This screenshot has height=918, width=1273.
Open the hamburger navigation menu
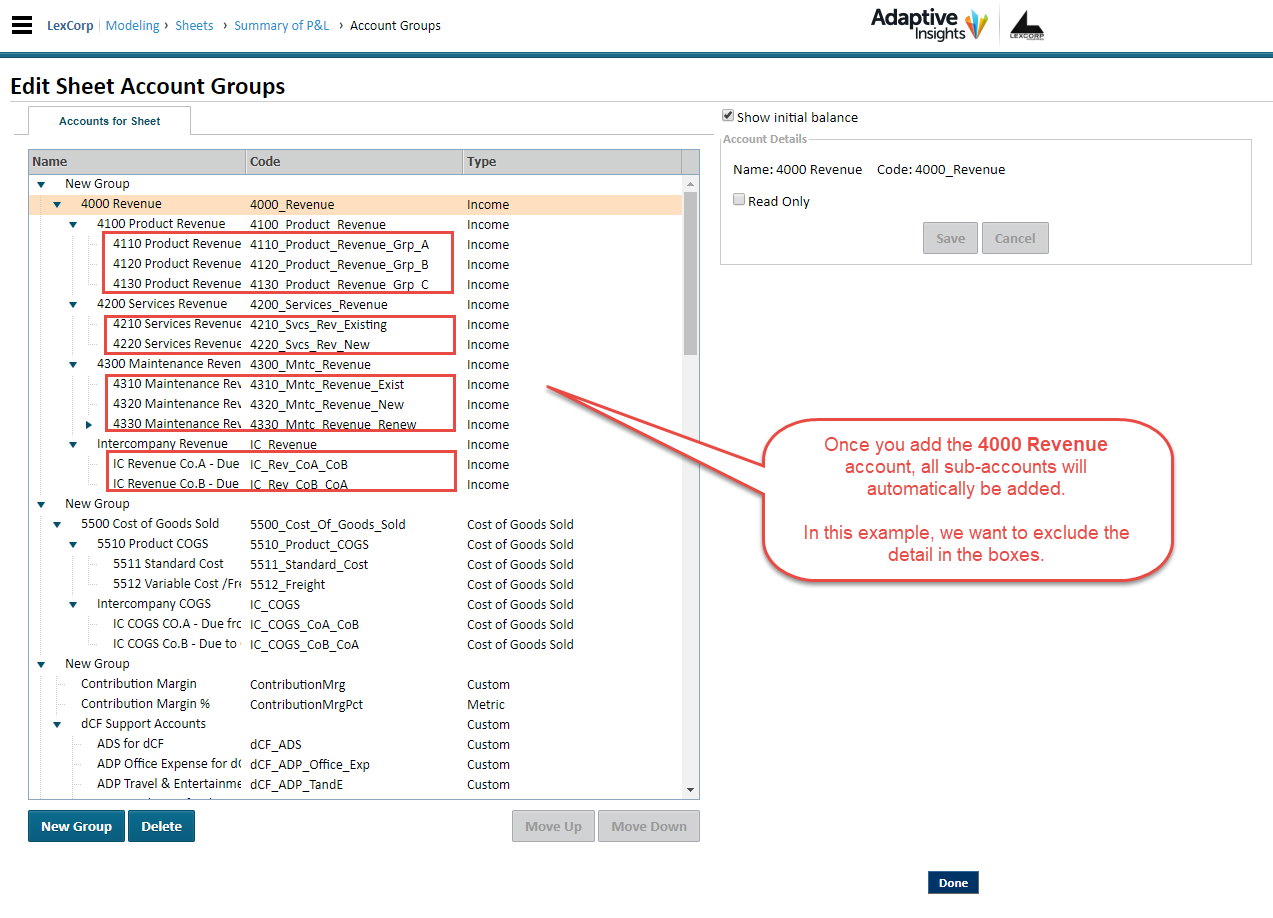pos(22,26)
